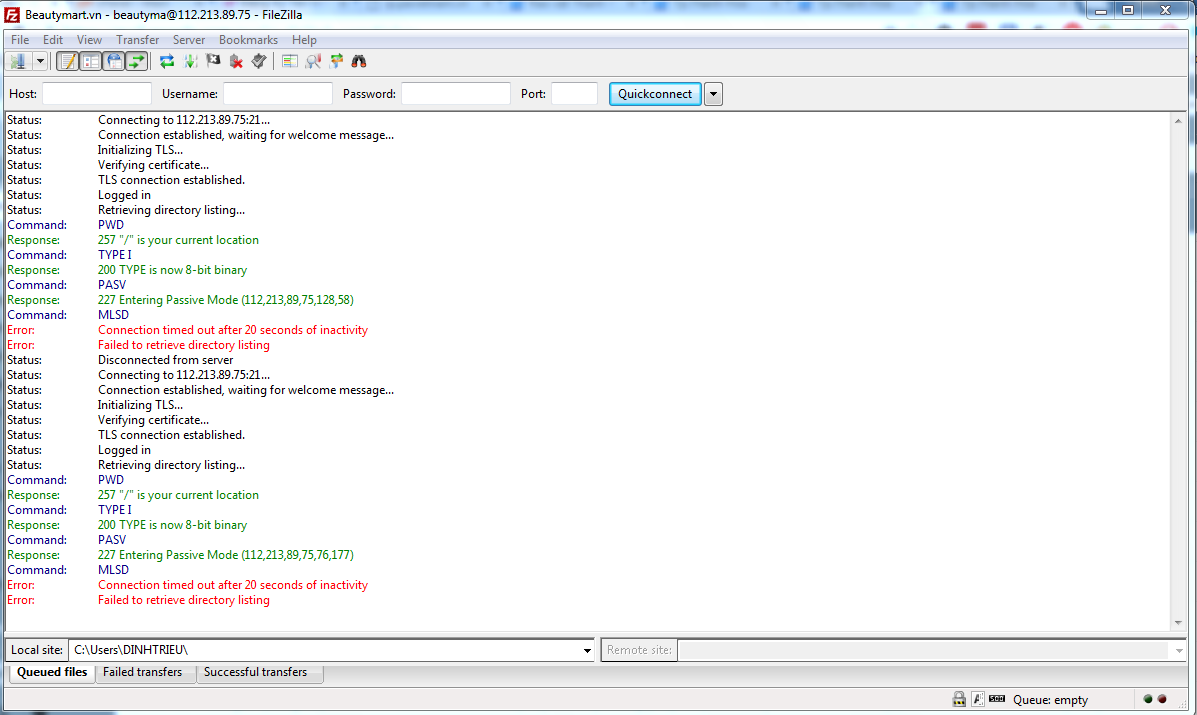Click the 'Host:' label

click(23, 94)
